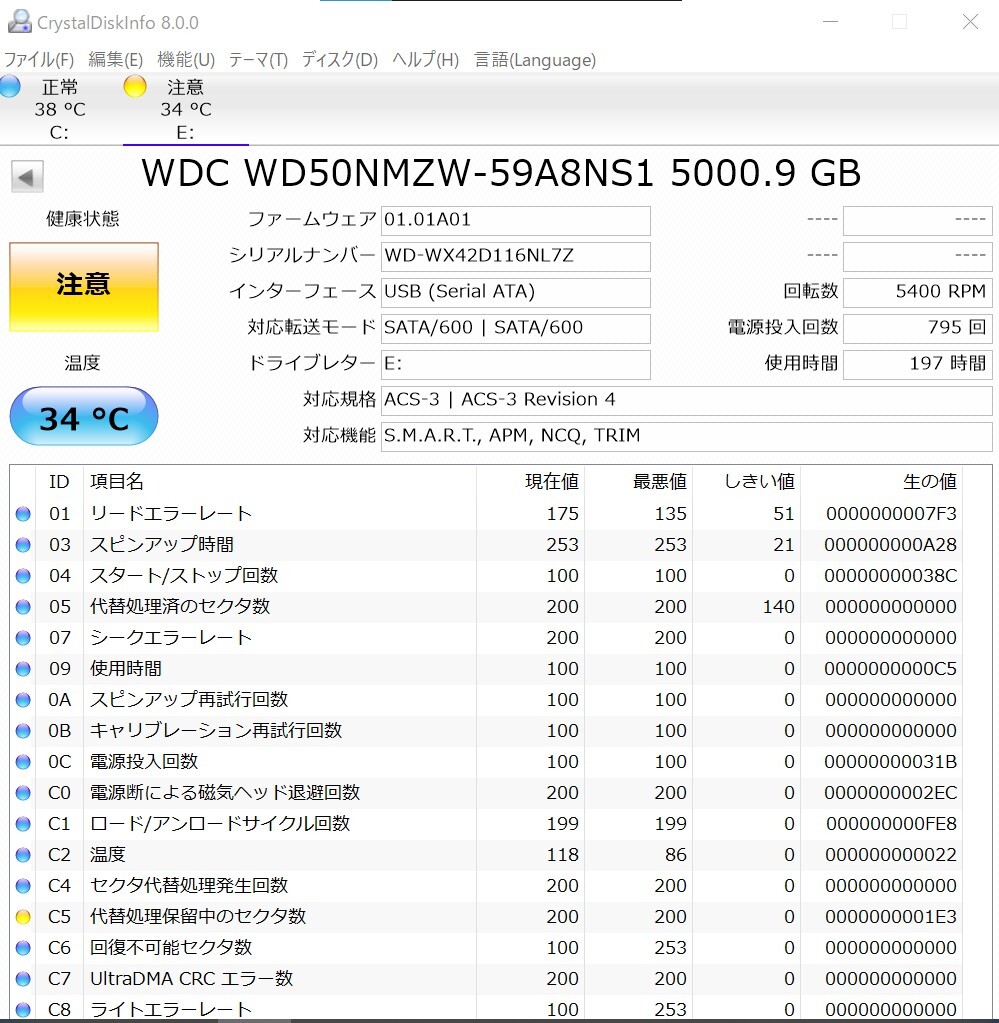Click yellow warning dot for 代替処理保留中のセクタ数
This screenshot has height=1023, width=999.
(23, 917)
